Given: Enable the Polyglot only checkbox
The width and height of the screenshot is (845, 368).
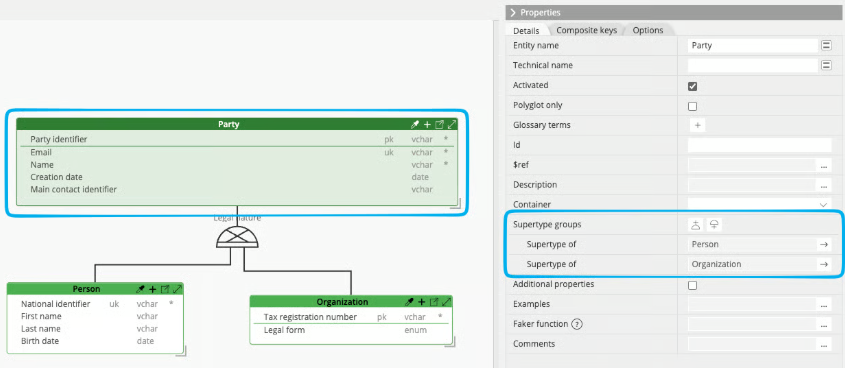Looking at the screenshot, I should click(693, 106).
